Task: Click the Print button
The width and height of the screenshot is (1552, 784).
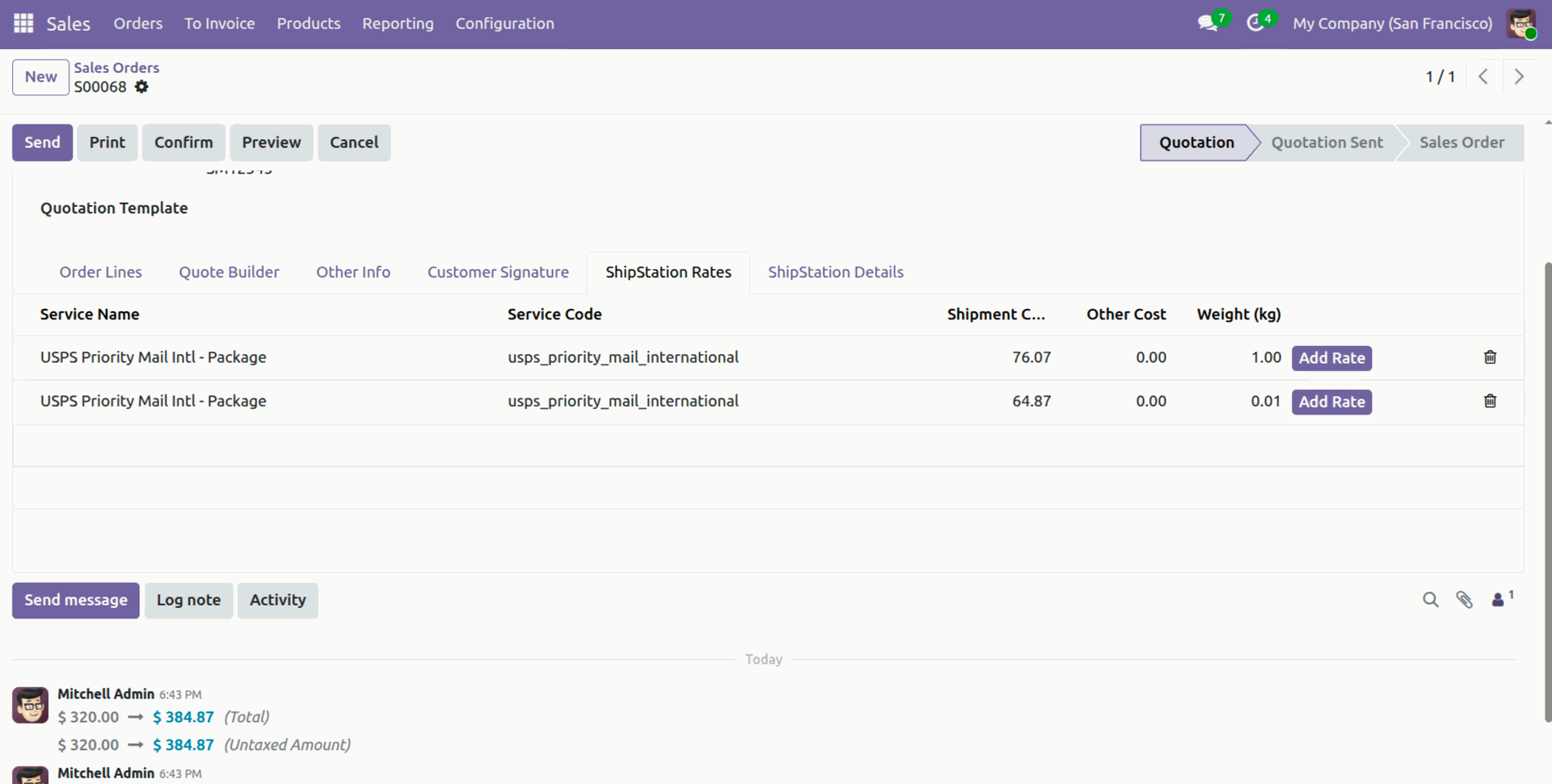Action: (108, 142)
